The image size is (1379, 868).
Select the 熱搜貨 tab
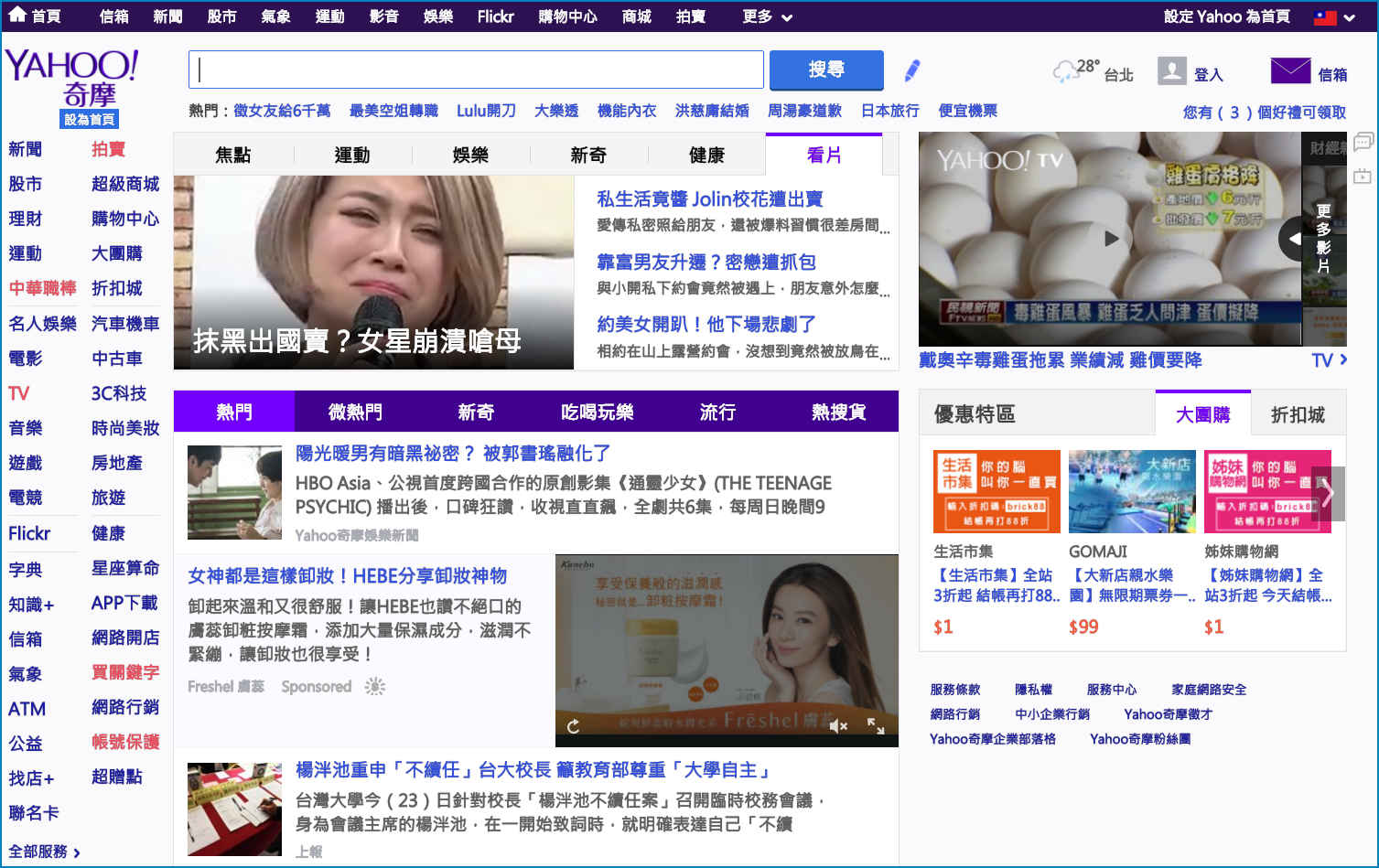(x=838, y=412)
